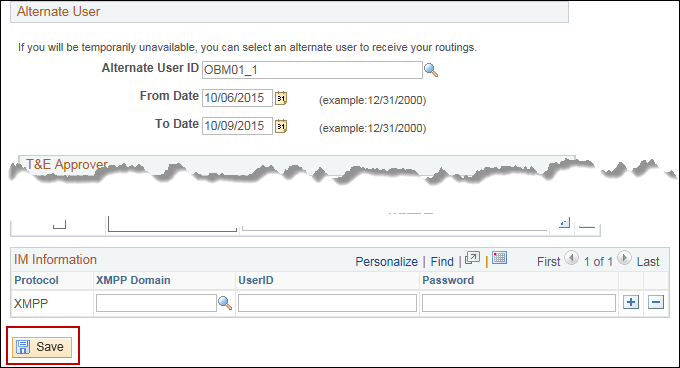Click the Save button
This screenshot has width=680, height=368.
pyautogui.click(x=42, y=347)
